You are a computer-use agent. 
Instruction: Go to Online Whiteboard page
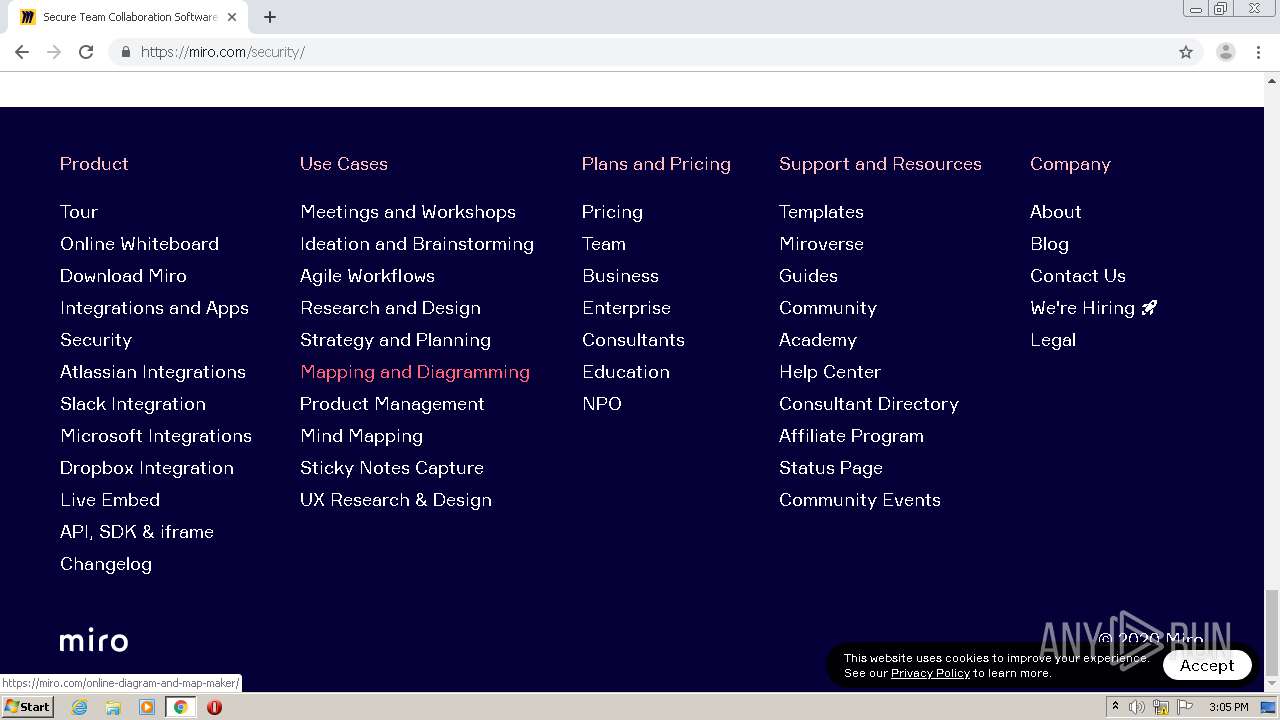[x=139, y=244]
